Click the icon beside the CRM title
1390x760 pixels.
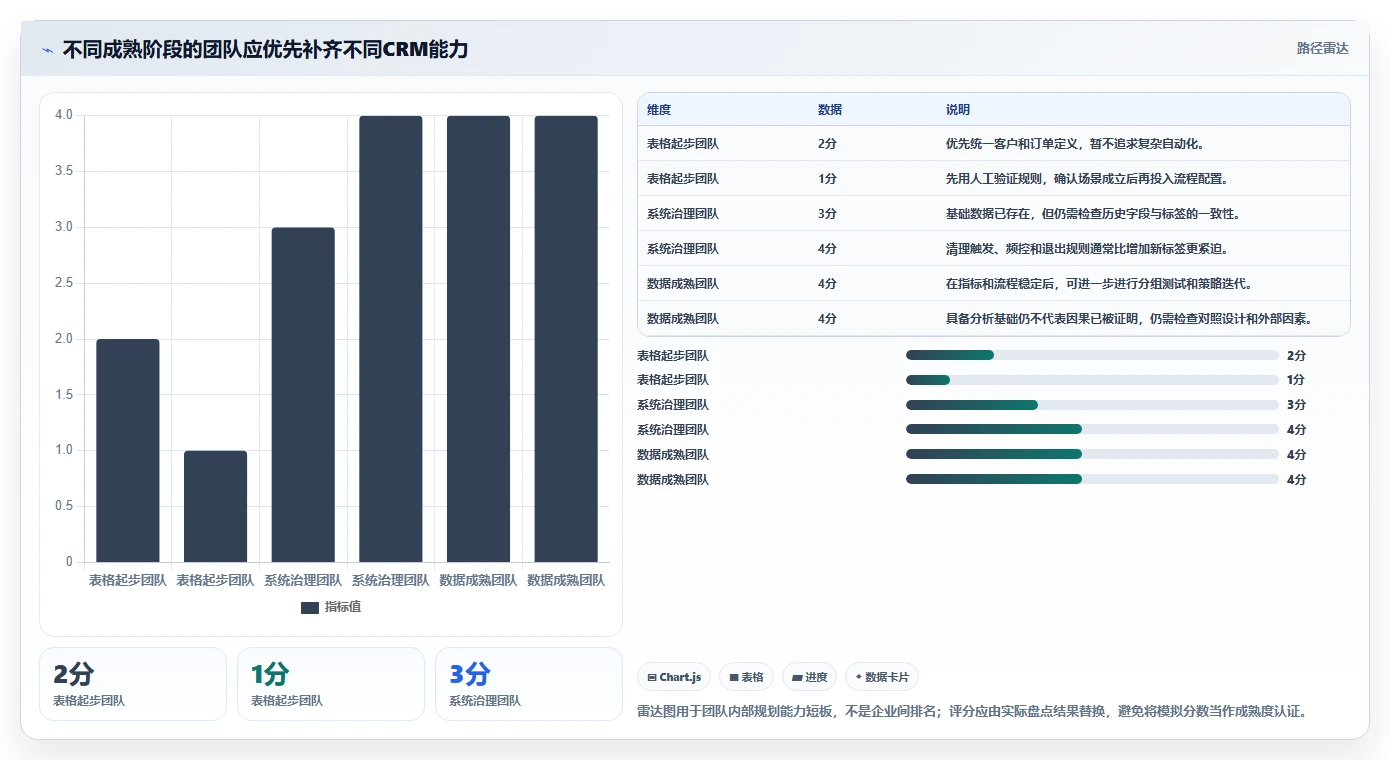pos(48,49)
